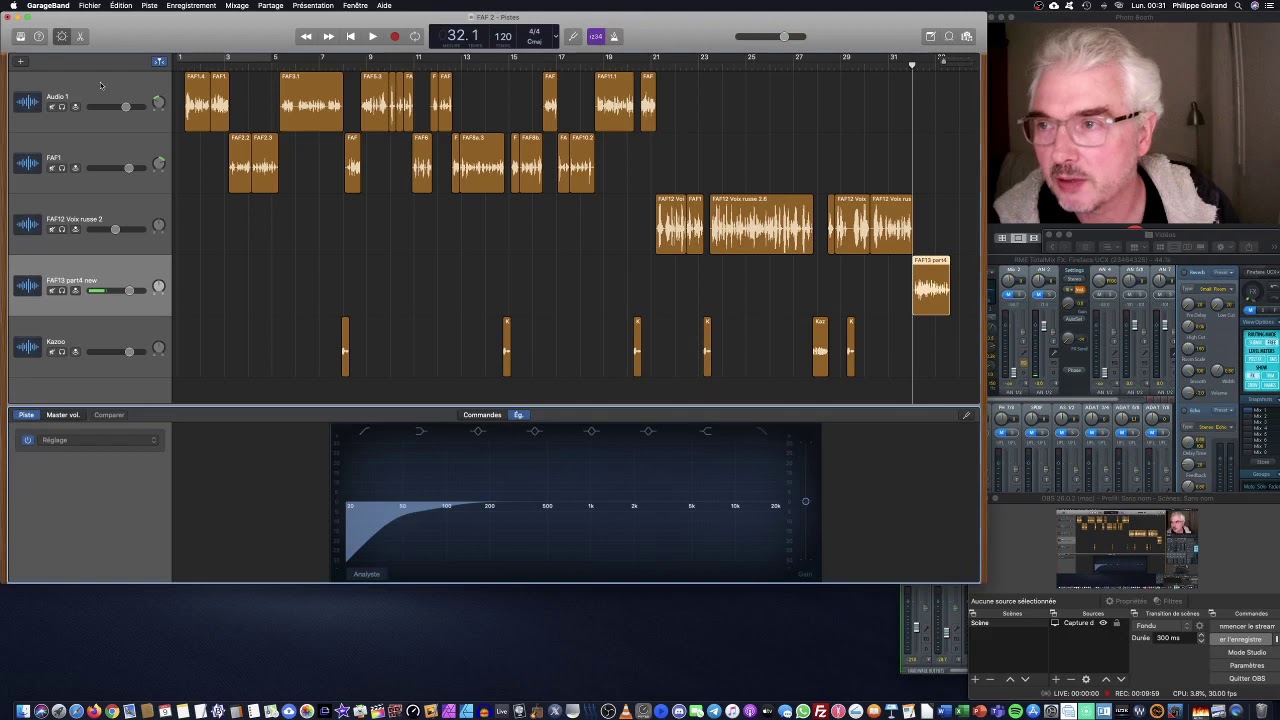Toggle the Catch Playhead button
1280x720 pixels.
tap(159, 61)
